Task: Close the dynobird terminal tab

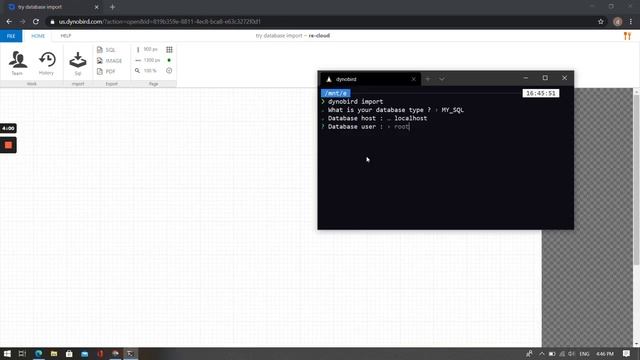Action: [x=413, y=79]
